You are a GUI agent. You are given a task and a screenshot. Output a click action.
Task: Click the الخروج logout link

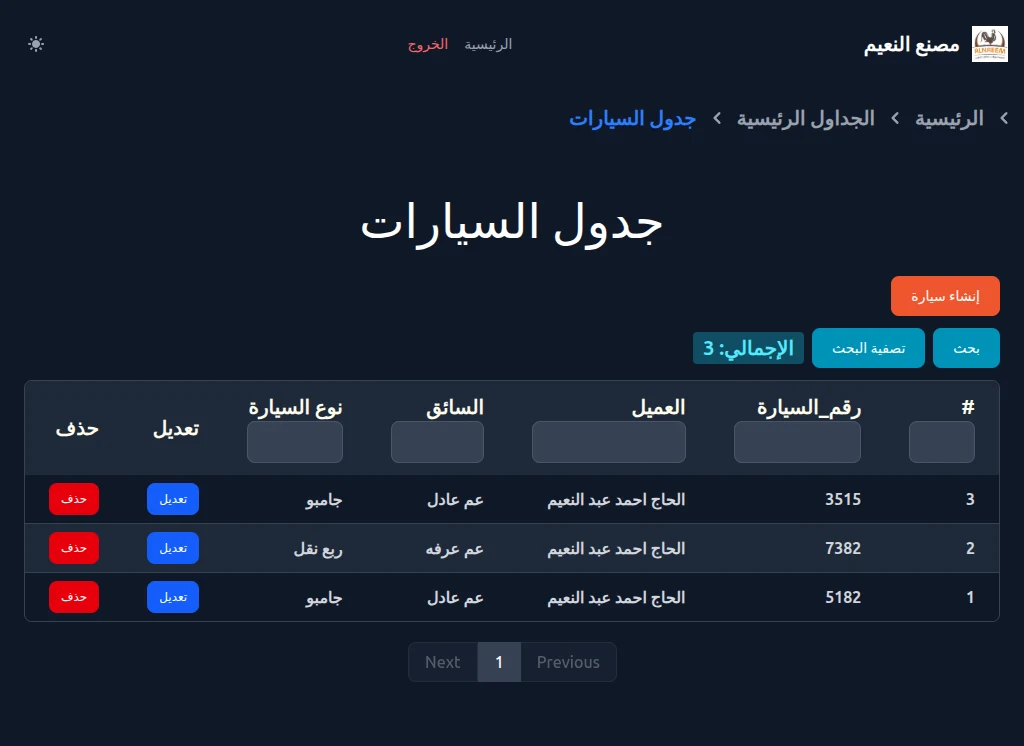click(427, 44)
